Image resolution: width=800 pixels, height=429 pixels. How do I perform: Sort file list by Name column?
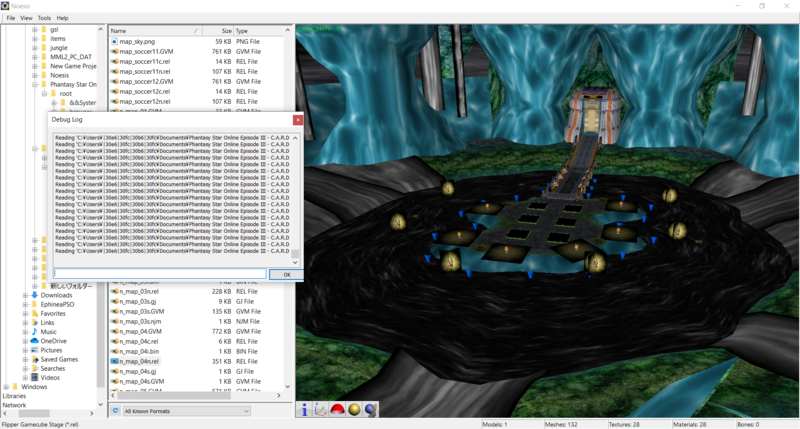pos(155,31)
